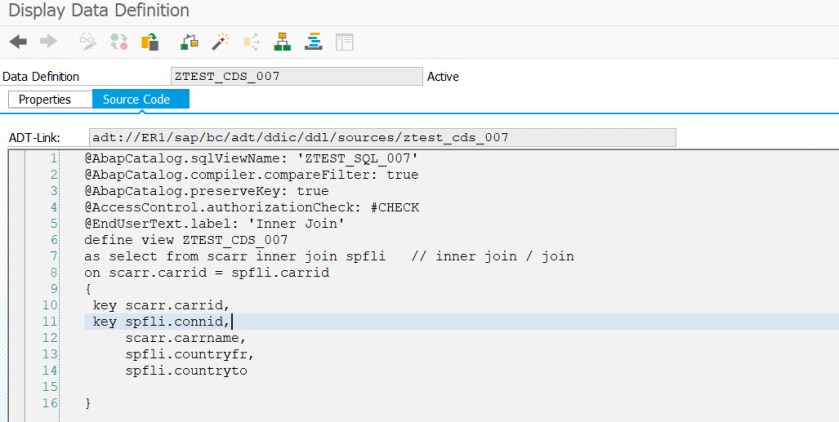Open the Object List hierarchy icon

tap(282, 41)
